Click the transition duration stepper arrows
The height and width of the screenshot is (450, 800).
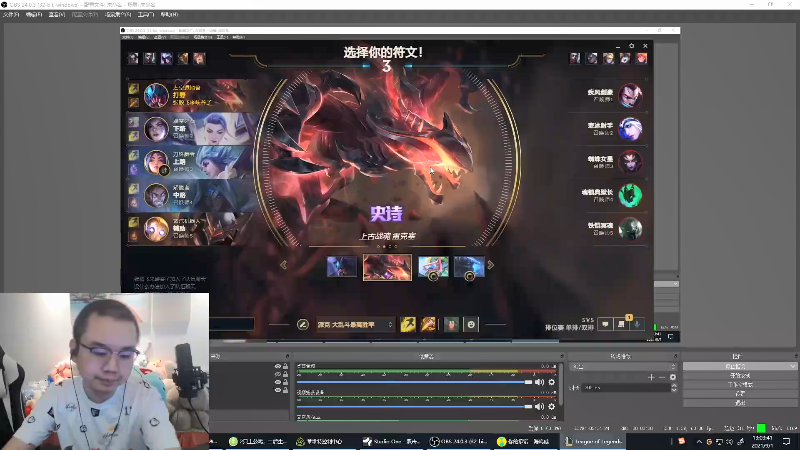[x=674, y=388]
